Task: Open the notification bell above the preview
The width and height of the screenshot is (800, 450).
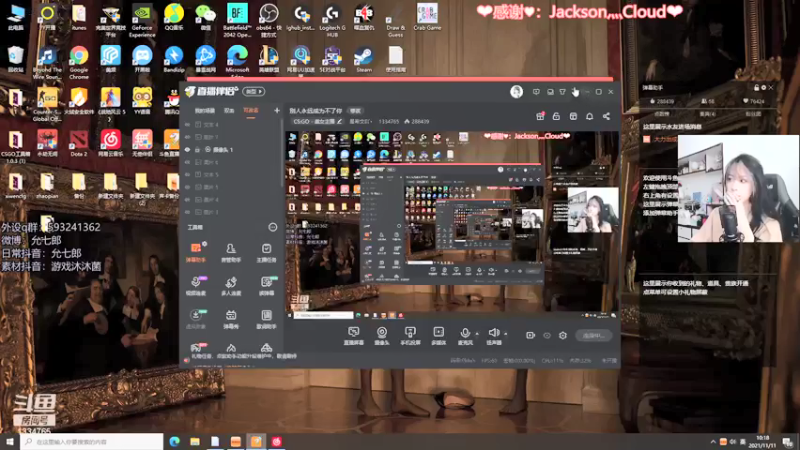Action: (589, 116)
